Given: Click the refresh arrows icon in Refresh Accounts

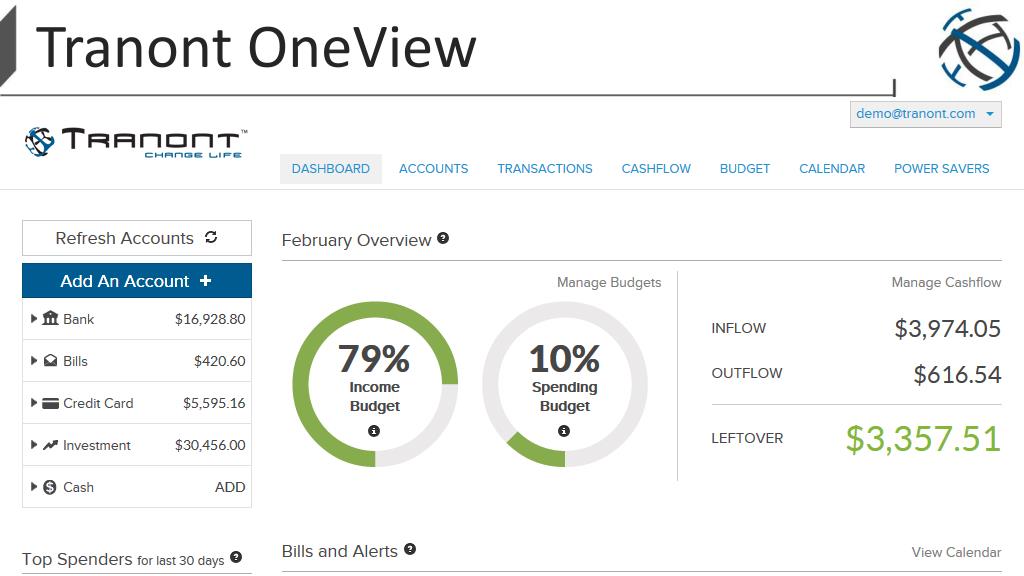Looking at the screenshot, I should coord(211,237).
